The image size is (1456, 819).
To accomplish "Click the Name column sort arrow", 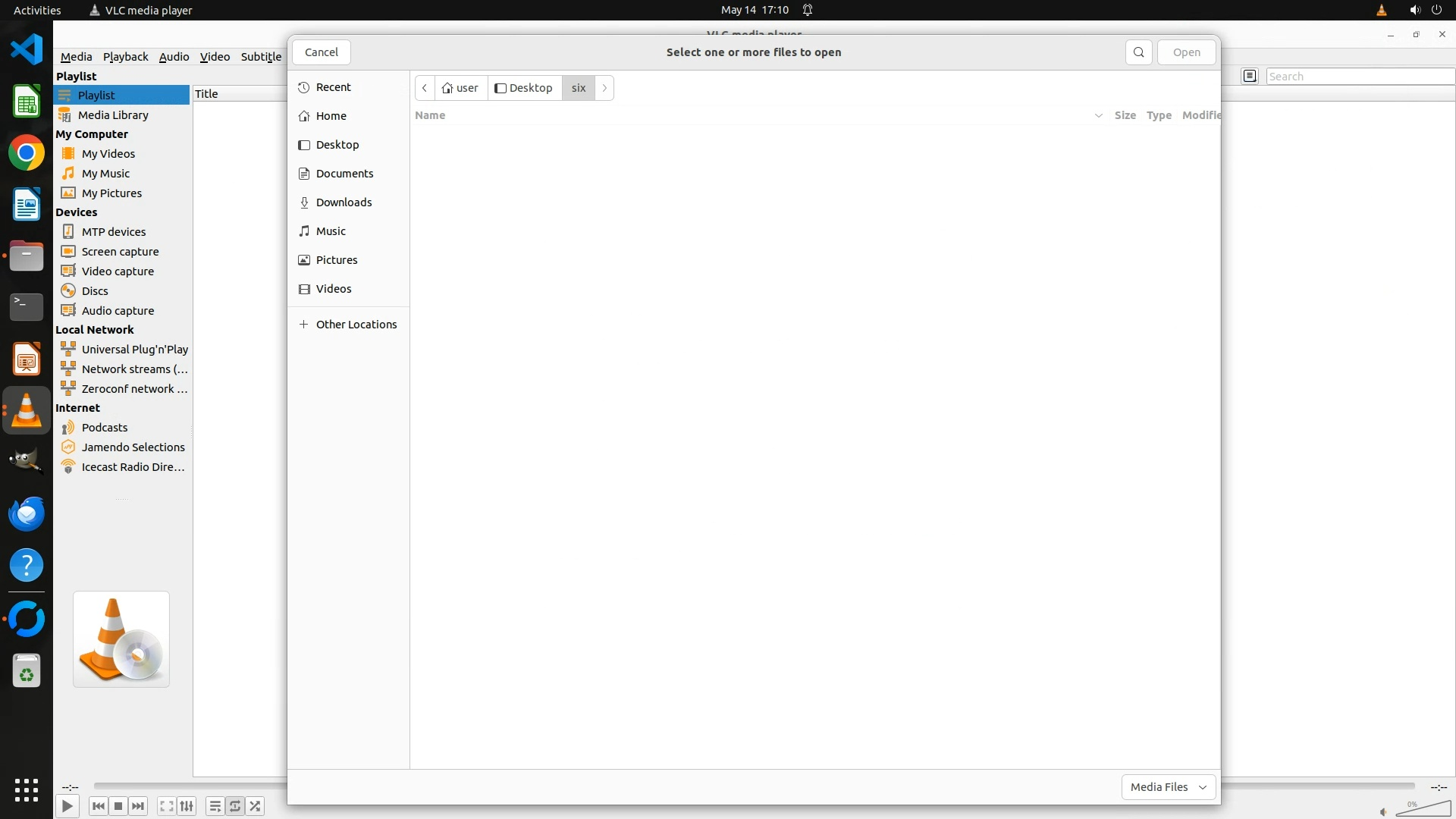I will point(1098,115).
